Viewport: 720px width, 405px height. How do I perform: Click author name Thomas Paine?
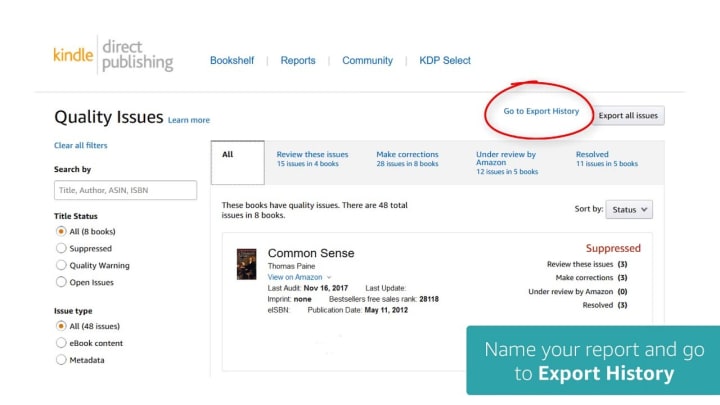pyautogui.click(x=291, y=266)
